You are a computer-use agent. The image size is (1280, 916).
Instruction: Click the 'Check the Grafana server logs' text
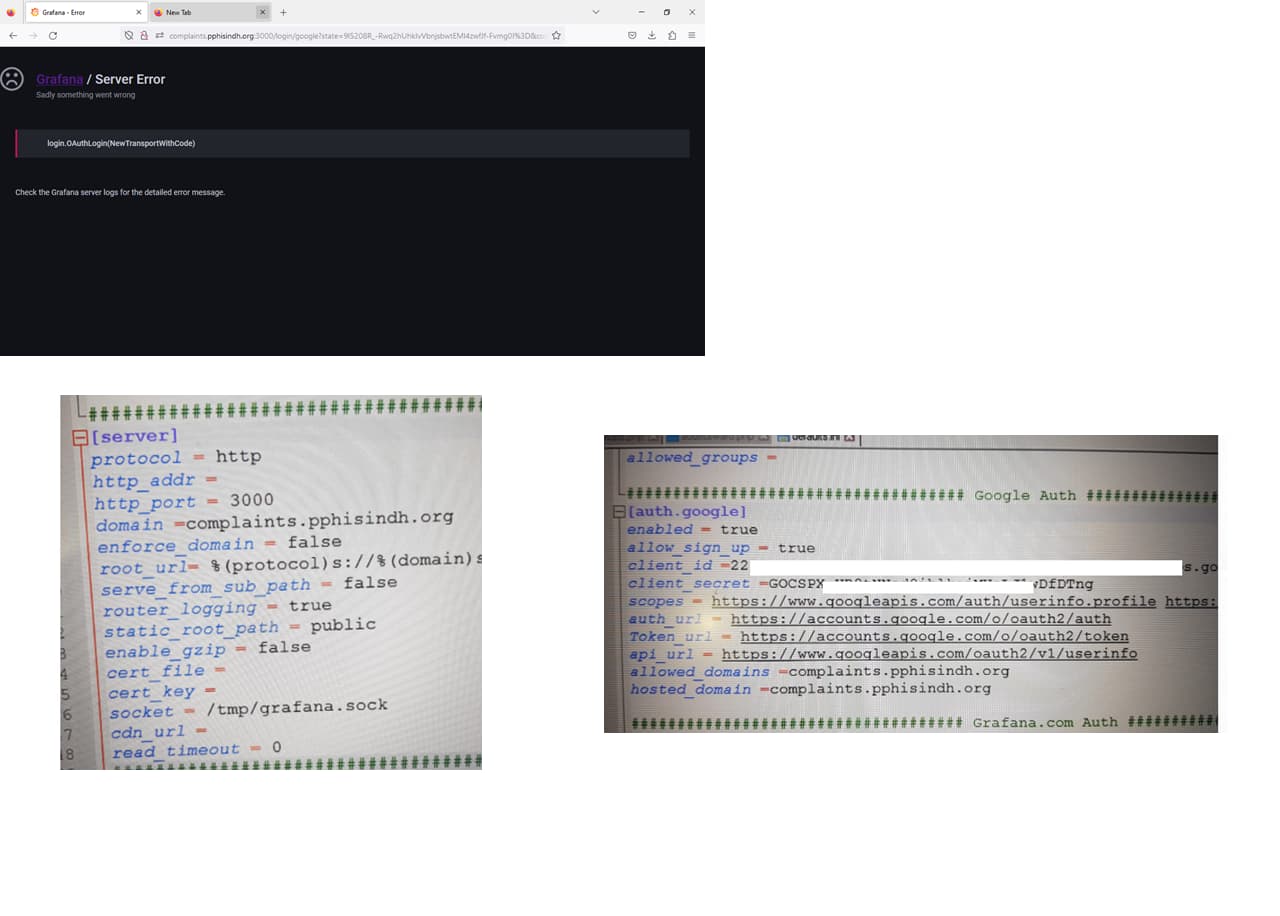coord(120,192)
